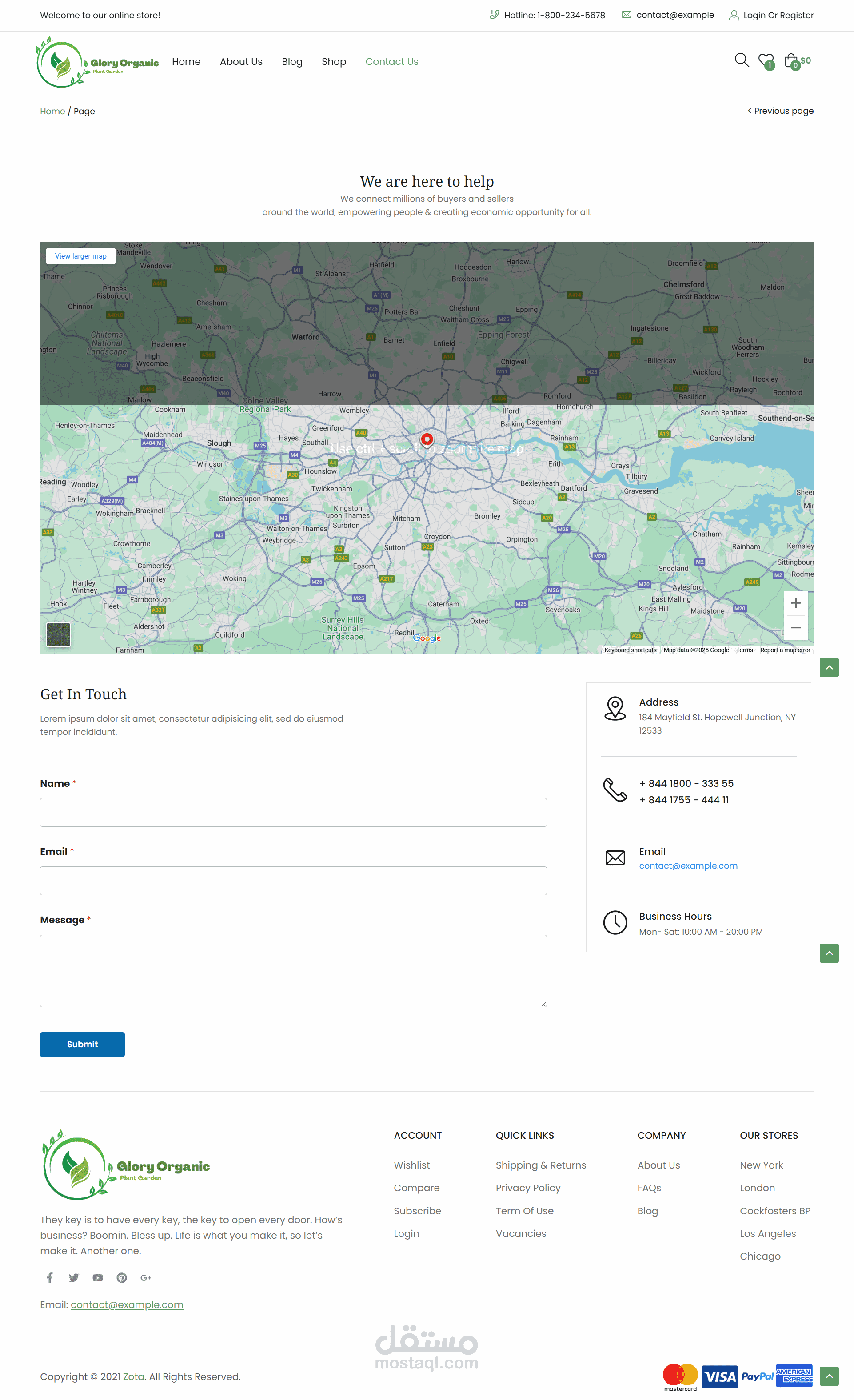This screenshot has height=1400, width=854.
Task: Click the Twitter footer icon
Action: click(x=74, y=1277)
